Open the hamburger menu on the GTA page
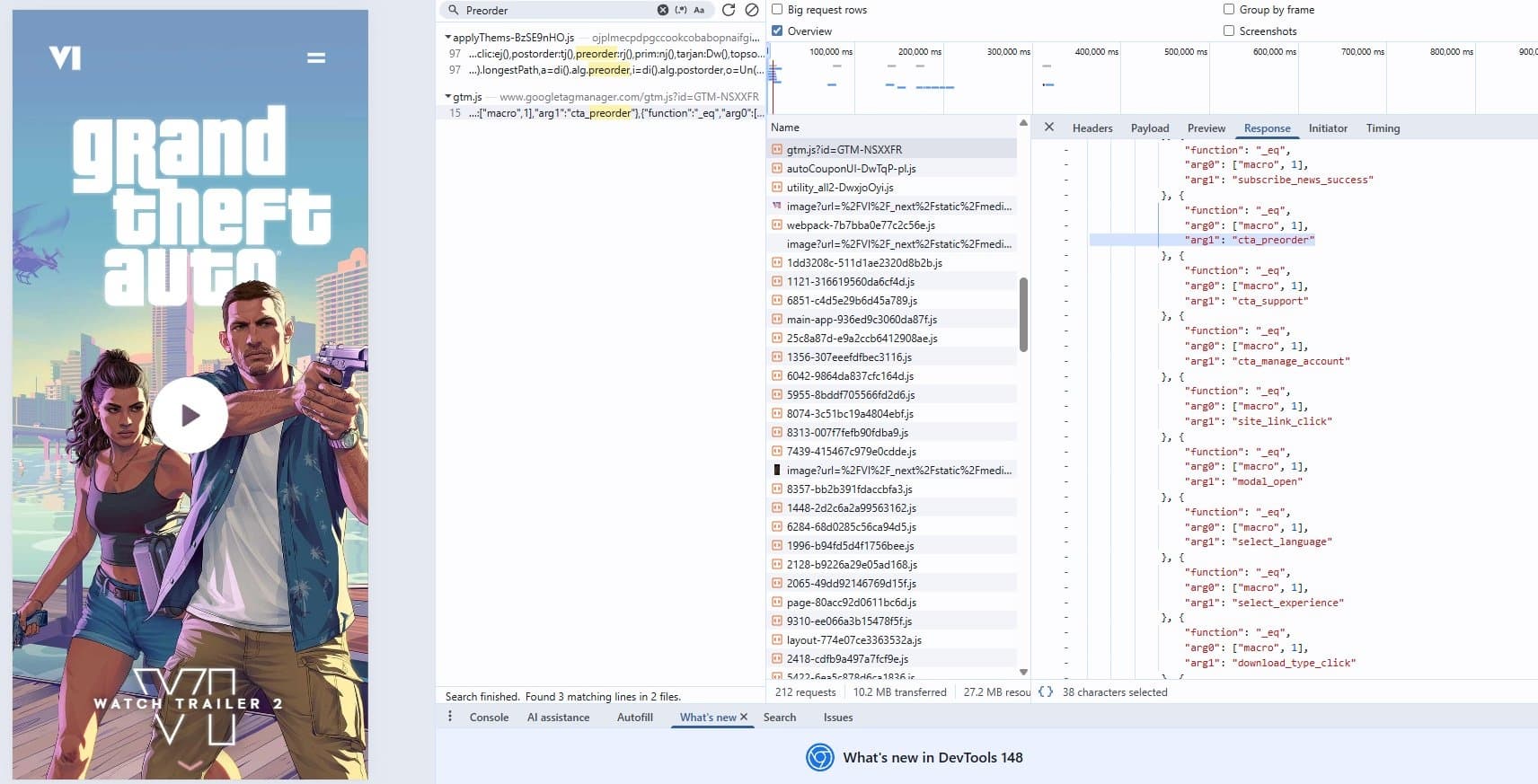Viewport: 1538px width, 784px height. click(316, 57)
